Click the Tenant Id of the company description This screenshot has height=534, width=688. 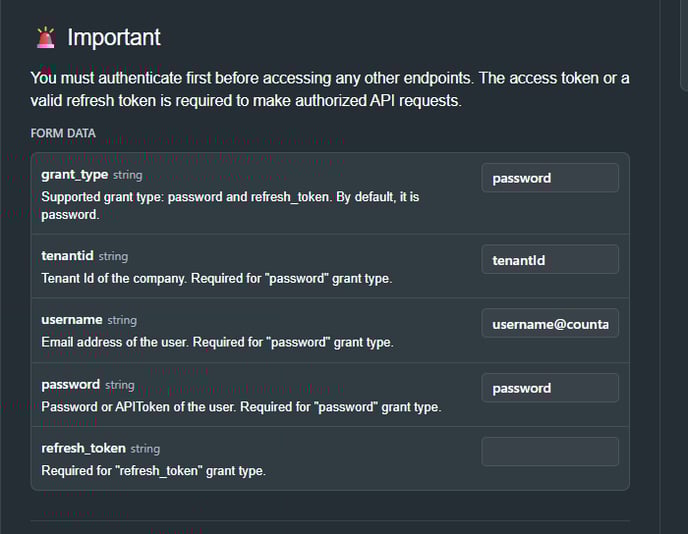click(216, 279)
